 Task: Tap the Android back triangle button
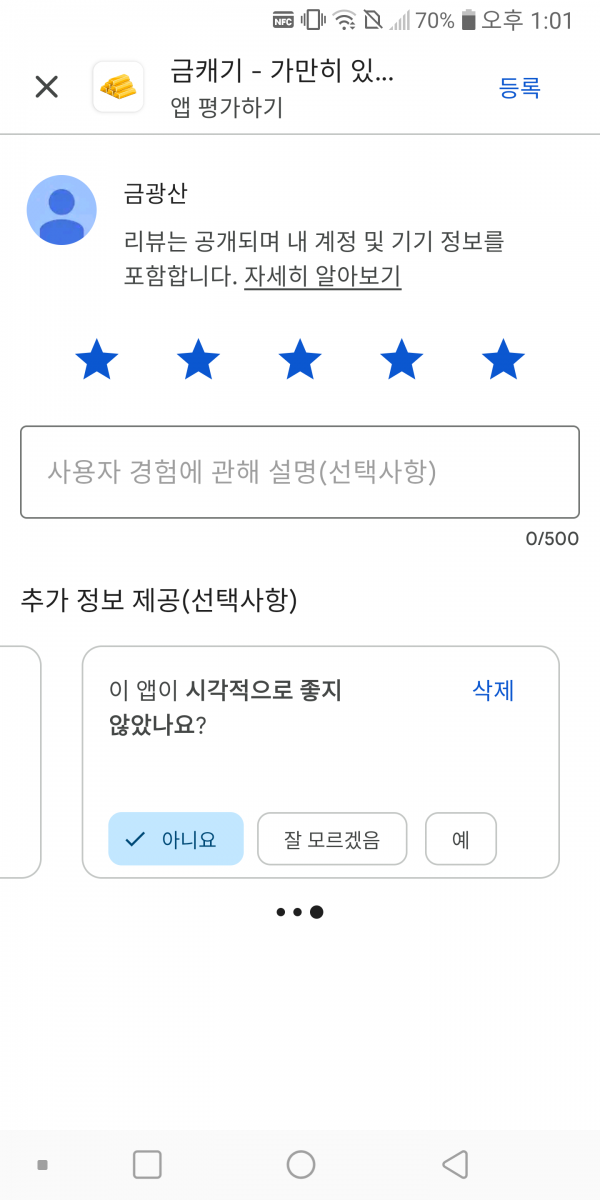455,1164
